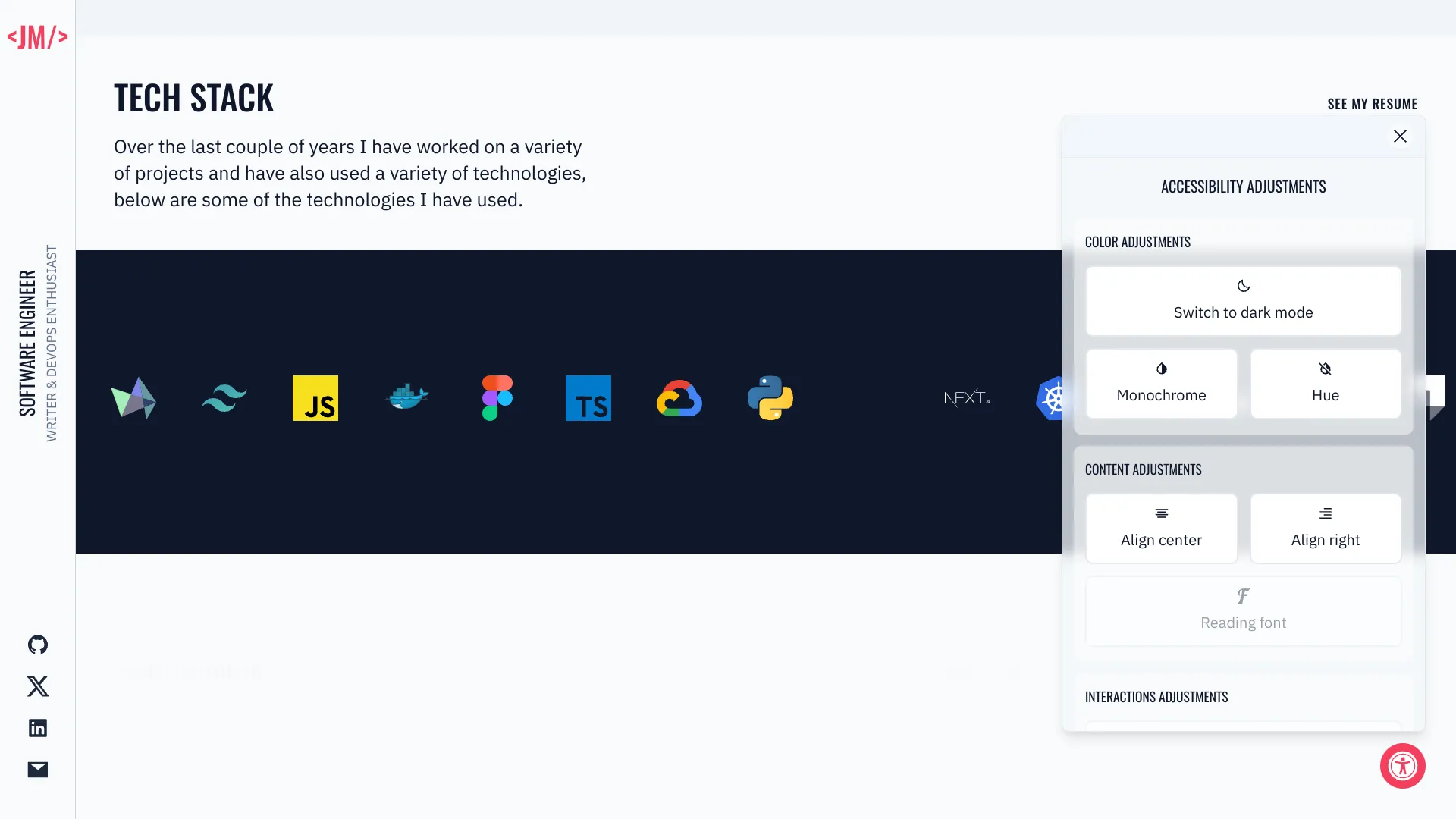
Task: Click the Python technology icon
Action: pos(771,398)
